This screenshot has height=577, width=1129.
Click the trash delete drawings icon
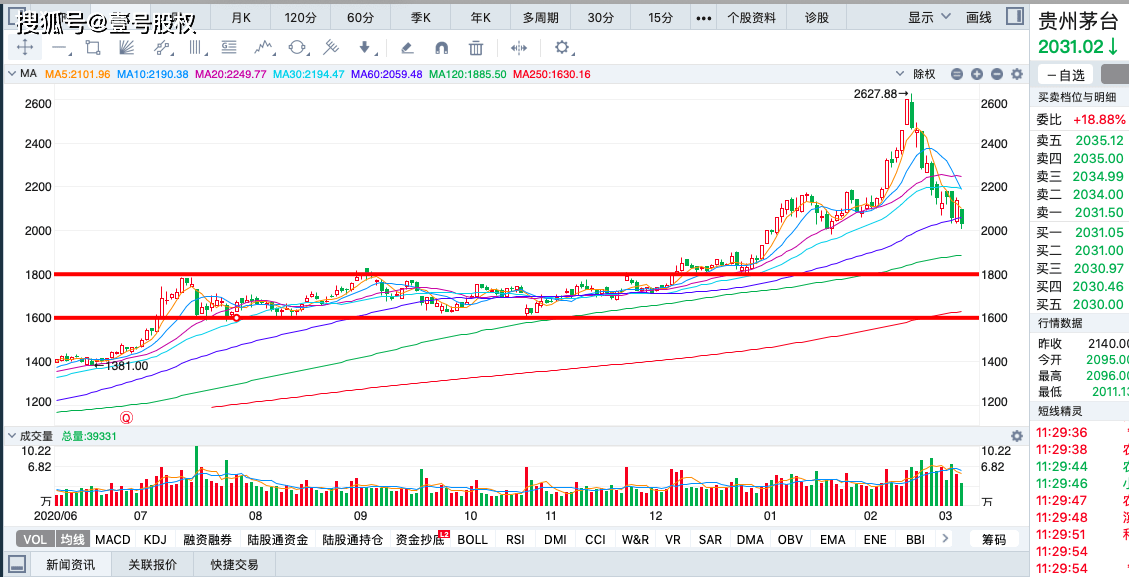coord(475,48)
